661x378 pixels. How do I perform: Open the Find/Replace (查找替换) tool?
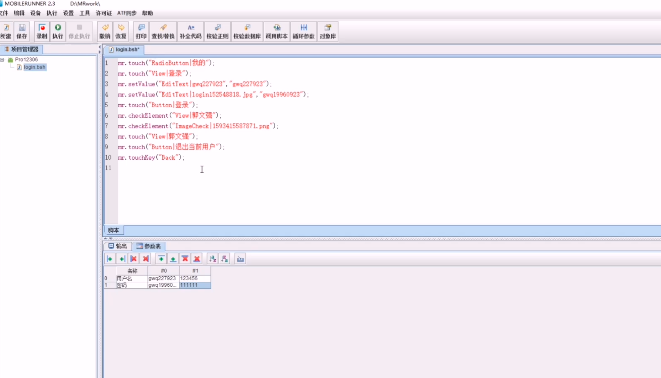point(163,31)
